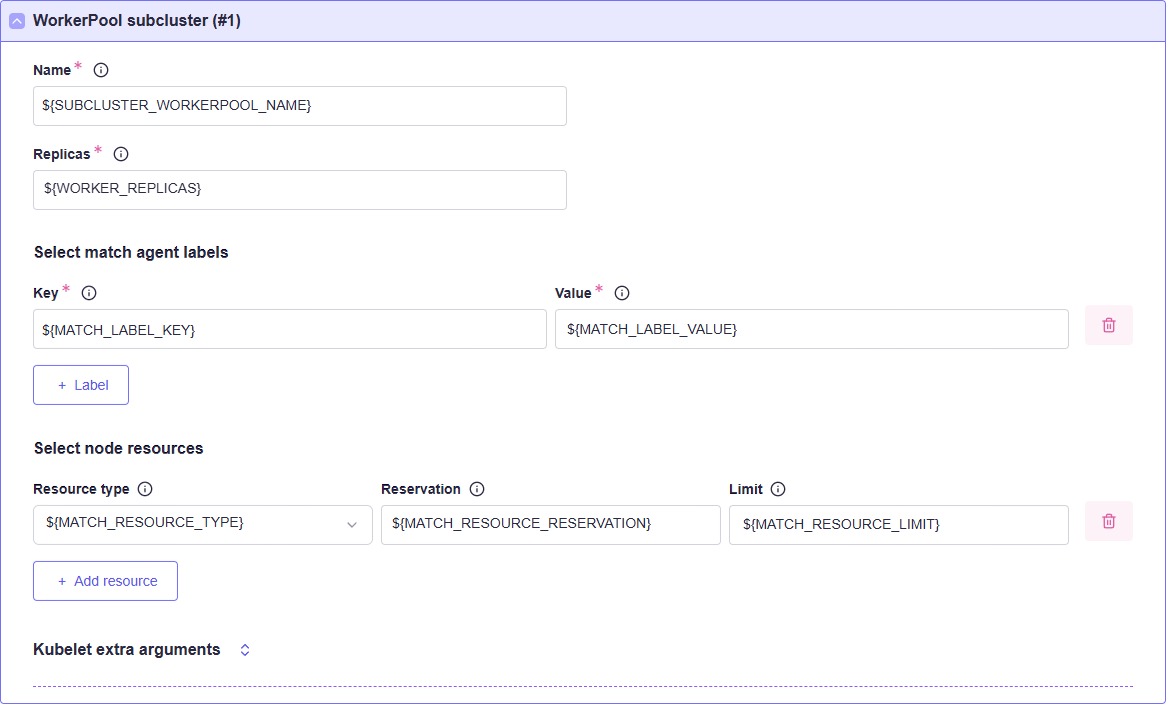Focus the subcluster Name input field
1166x704 pixels.
pyautogui.click(x=299, y=106)
